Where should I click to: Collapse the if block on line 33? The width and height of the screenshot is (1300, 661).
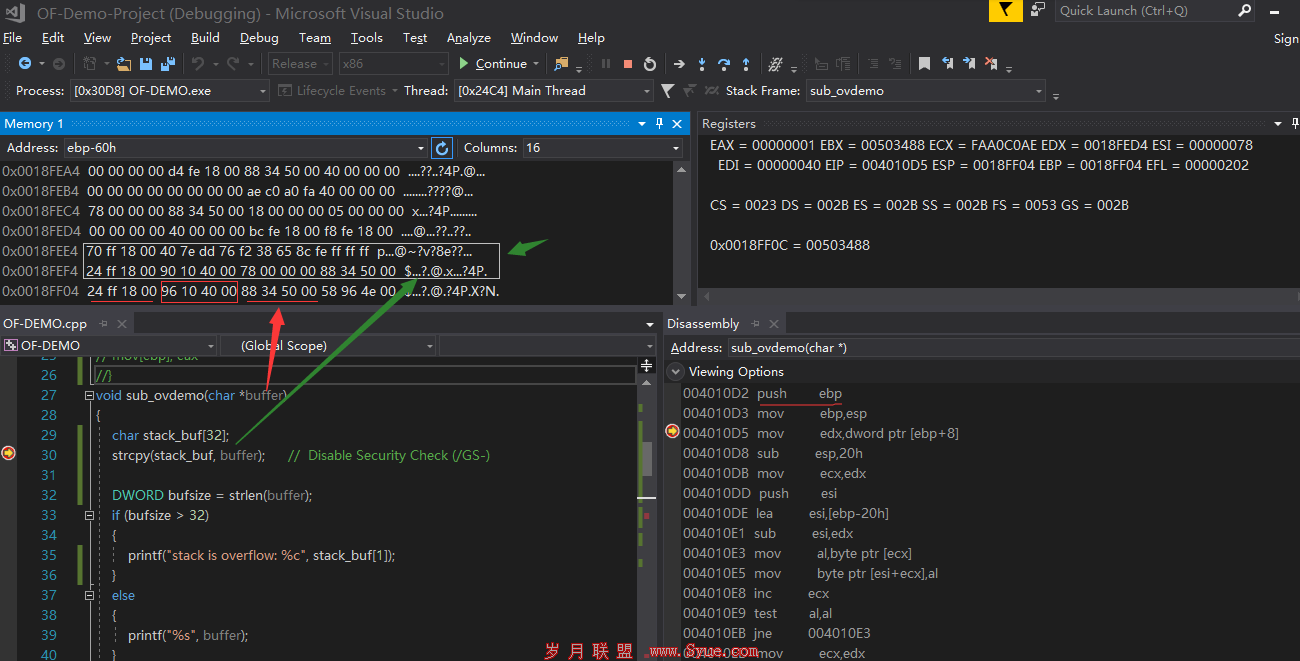(89, 515)
